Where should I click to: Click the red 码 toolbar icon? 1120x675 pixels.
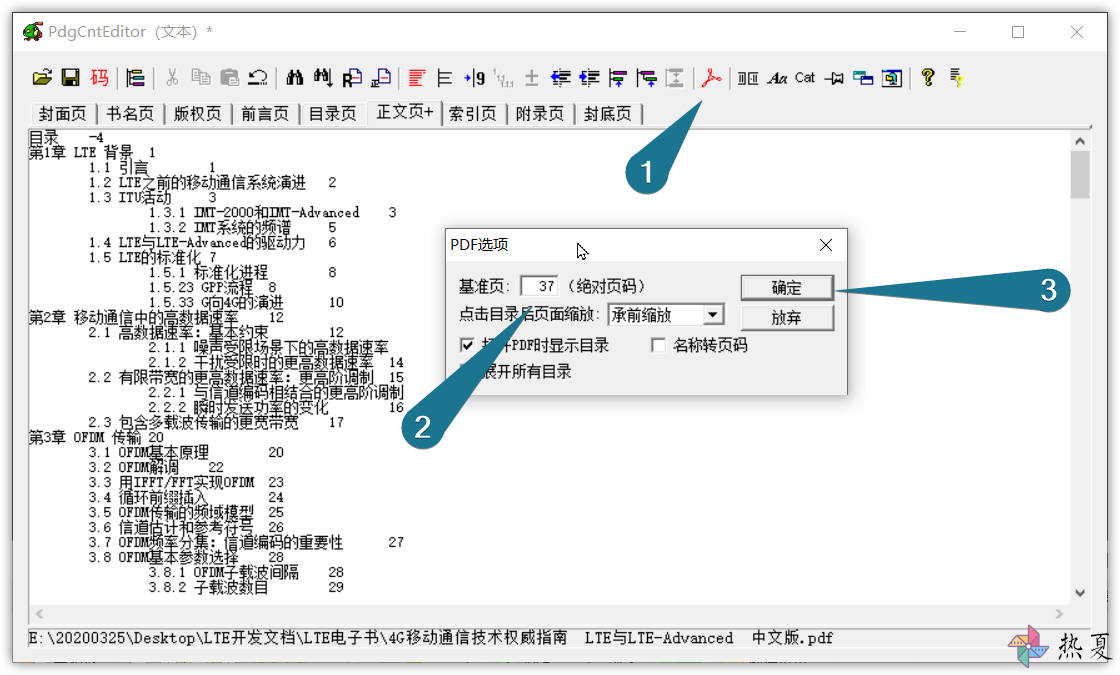99,77
